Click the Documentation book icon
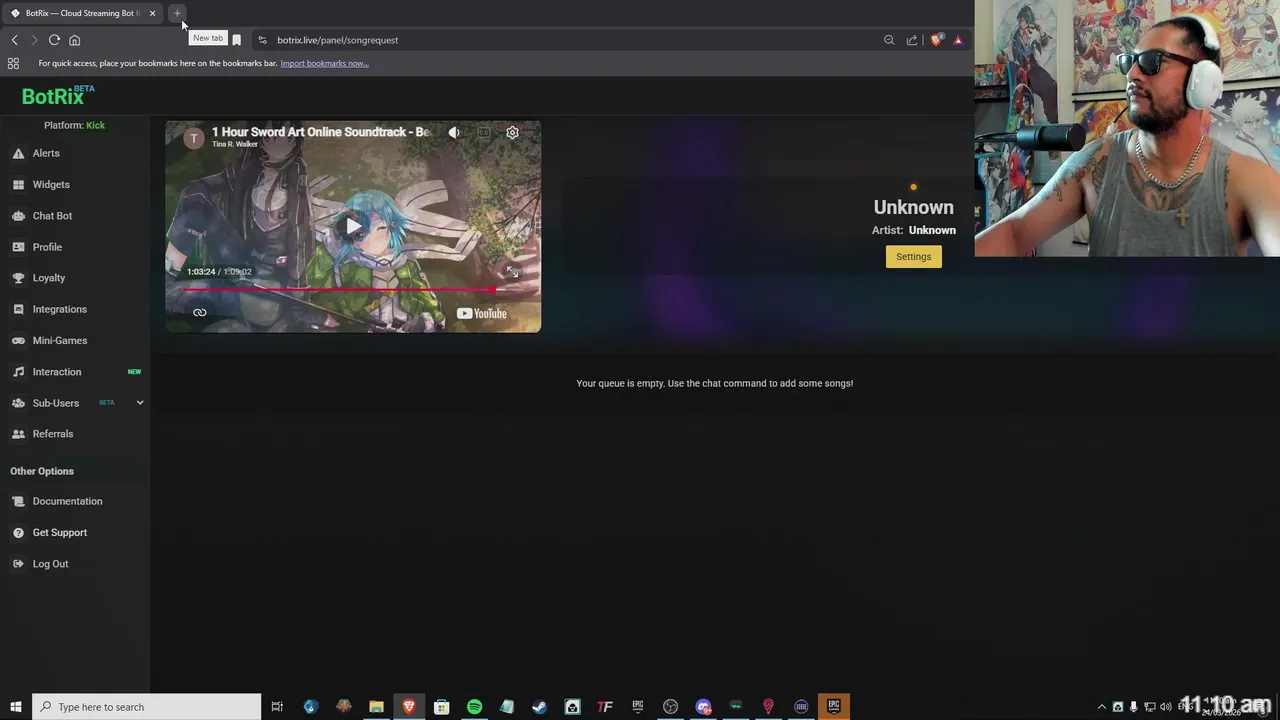1280x720 pixels. [18, 501]
